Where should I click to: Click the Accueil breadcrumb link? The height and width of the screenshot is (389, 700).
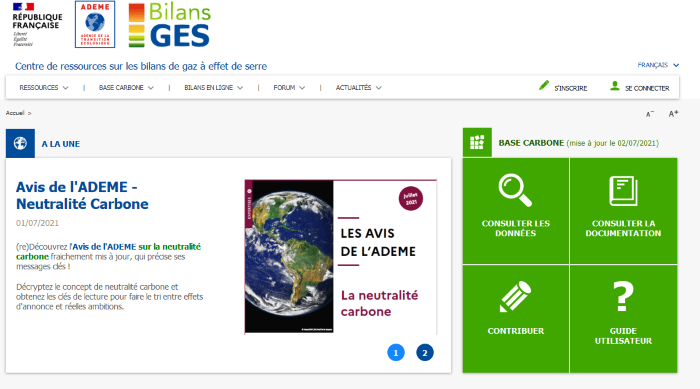pyautogui.click(x=15, y=113)
